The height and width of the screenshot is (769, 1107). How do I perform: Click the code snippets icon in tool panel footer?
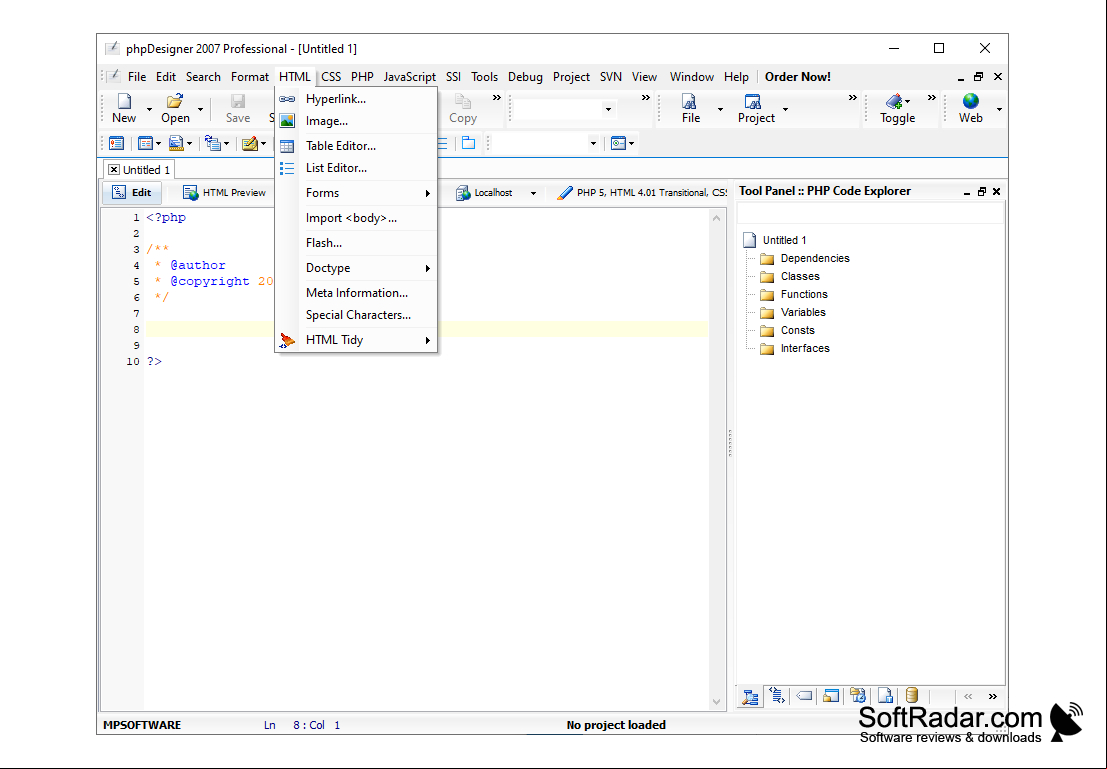(x=777, y=696)
